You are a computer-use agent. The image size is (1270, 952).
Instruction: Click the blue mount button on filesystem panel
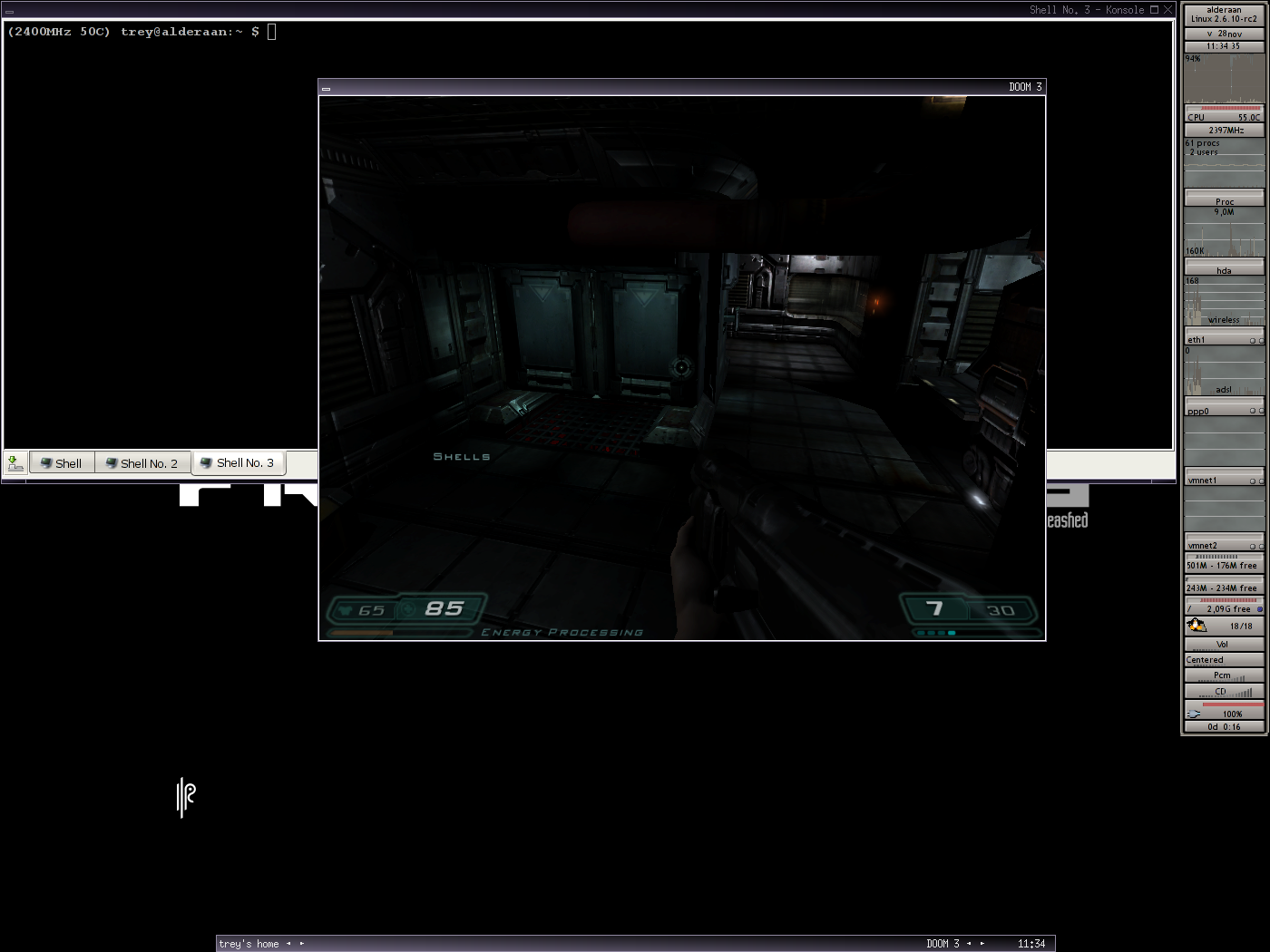click(1260, 609)
